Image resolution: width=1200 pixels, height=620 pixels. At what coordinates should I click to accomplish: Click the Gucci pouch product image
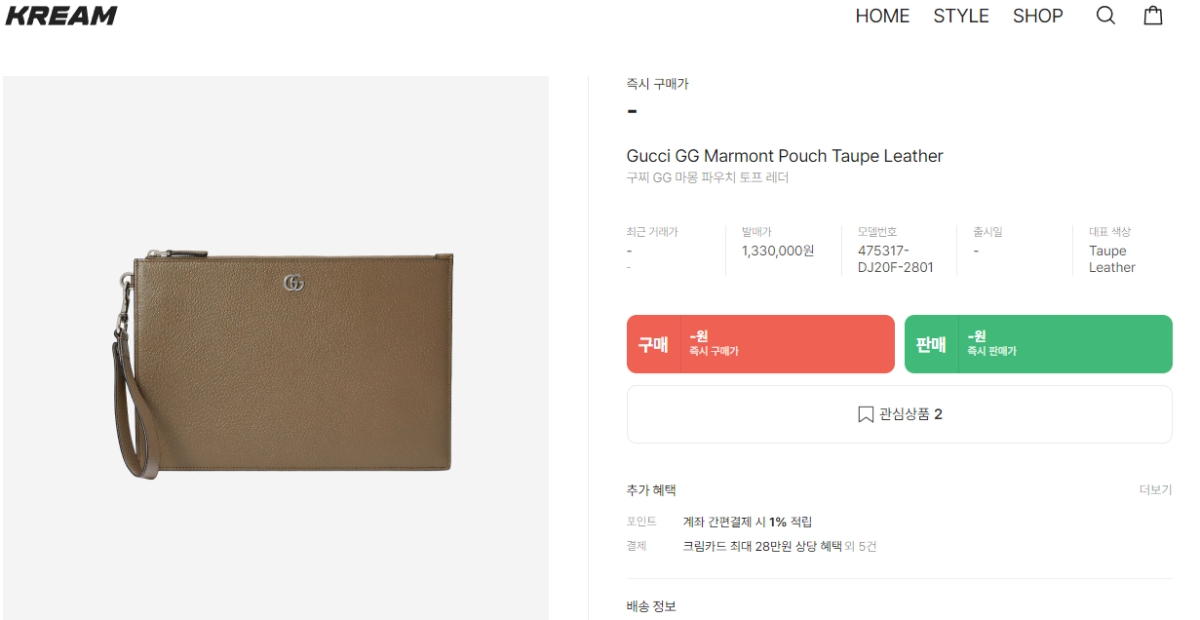click(283, 364)
